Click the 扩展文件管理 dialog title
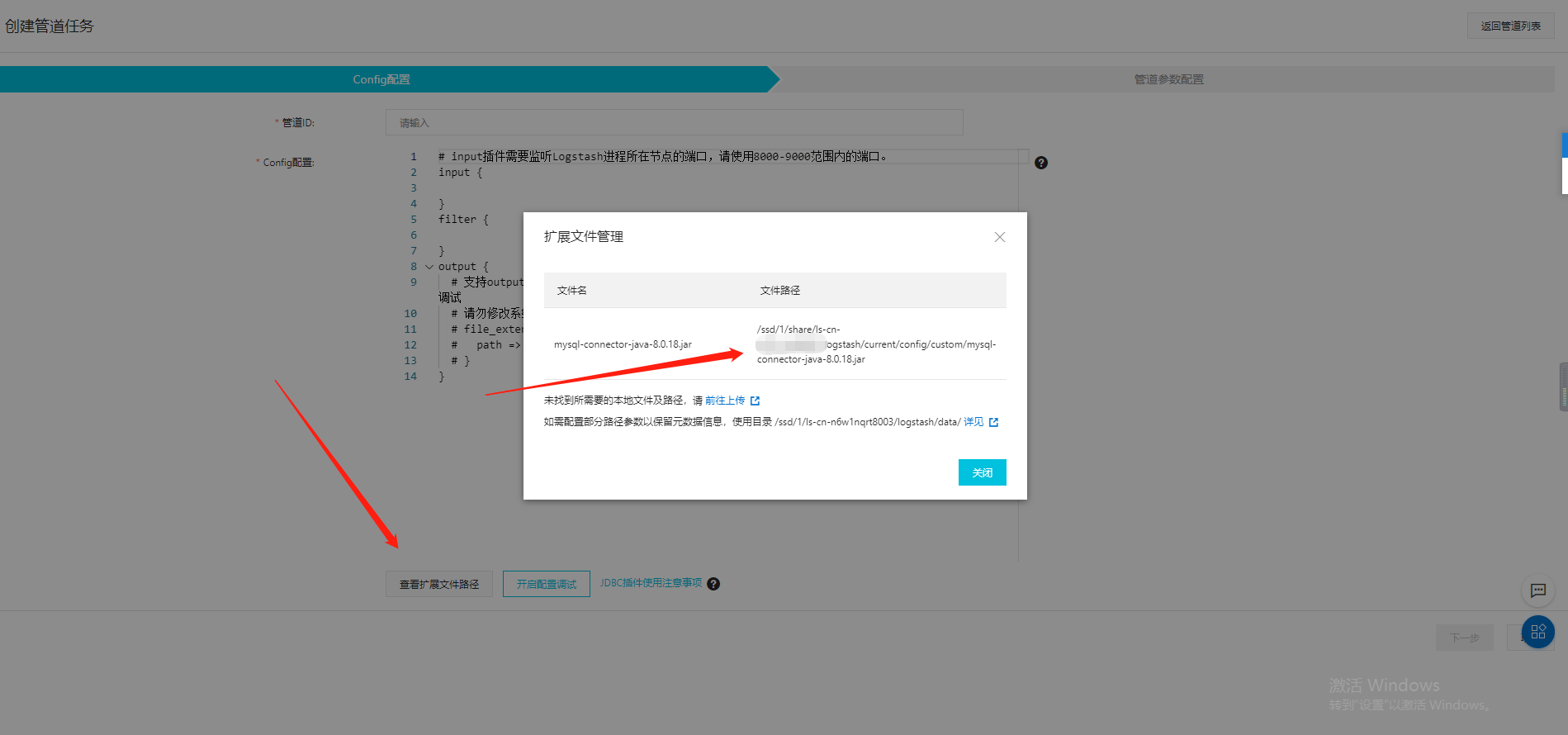 [583, 237]
